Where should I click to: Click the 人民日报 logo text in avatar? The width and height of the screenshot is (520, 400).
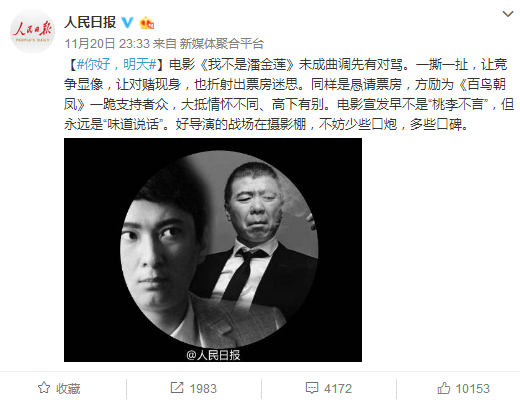[32, 30]
